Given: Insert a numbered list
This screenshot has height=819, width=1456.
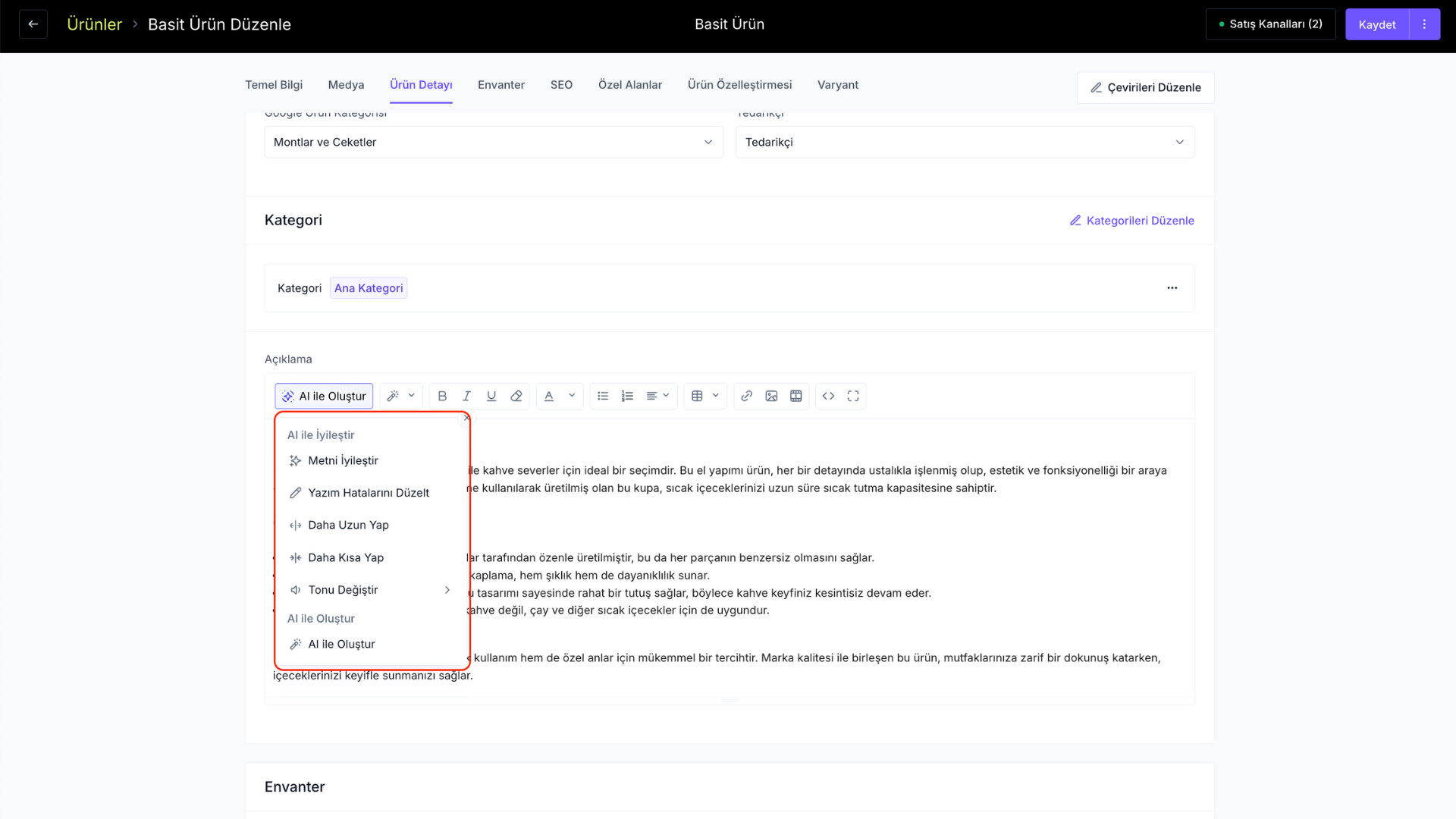Looking at the screenshot, I should (x=627, y=396).
